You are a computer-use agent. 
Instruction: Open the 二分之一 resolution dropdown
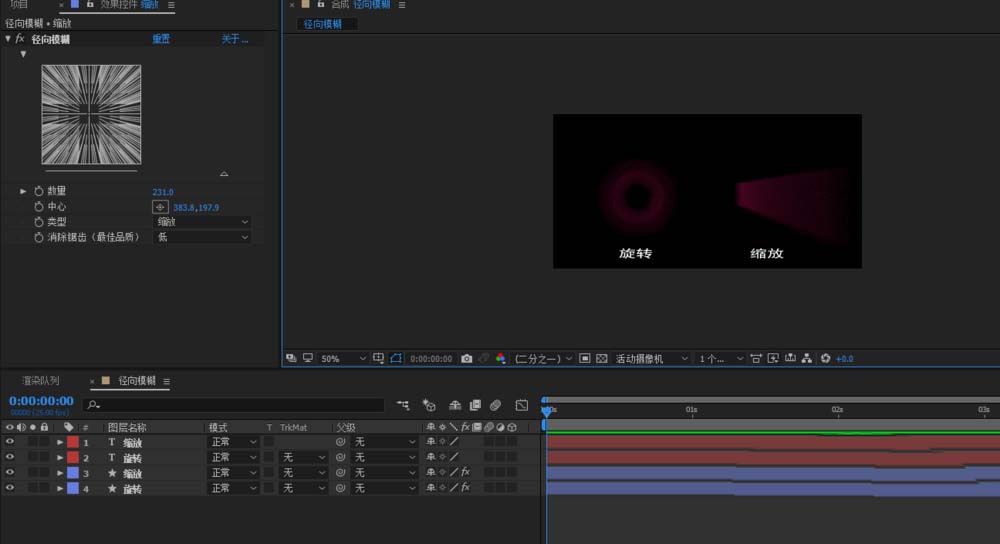pos(543,358)
